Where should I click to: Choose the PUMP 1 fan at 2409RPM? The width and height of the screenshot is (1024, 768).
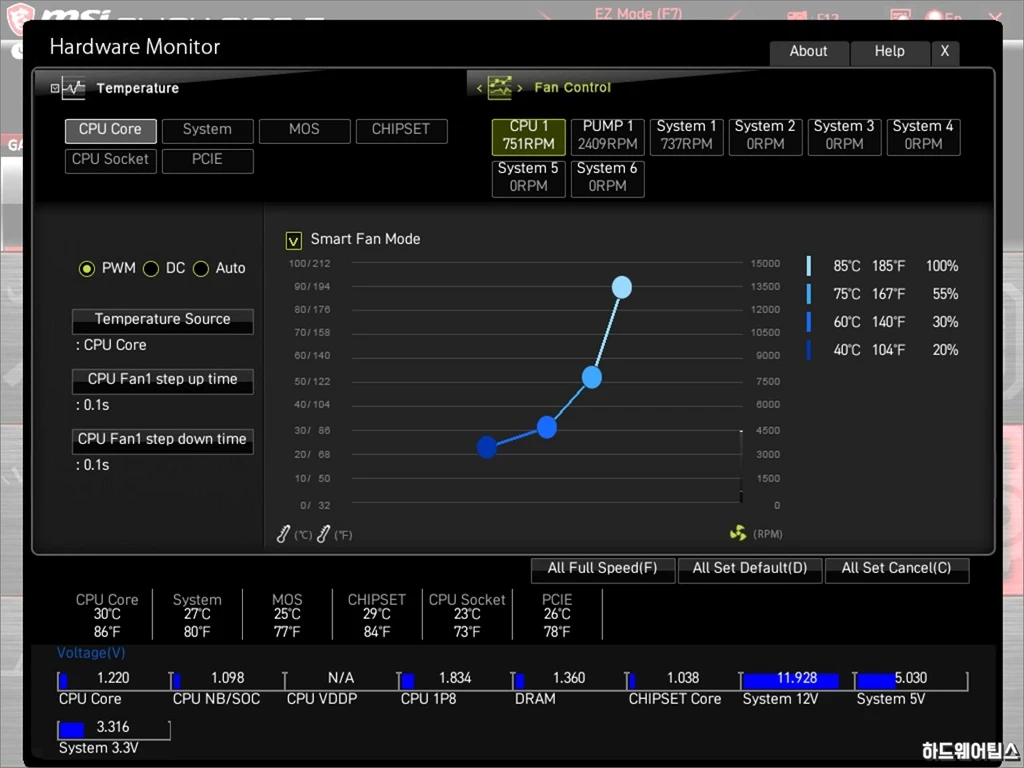point(607,136)
